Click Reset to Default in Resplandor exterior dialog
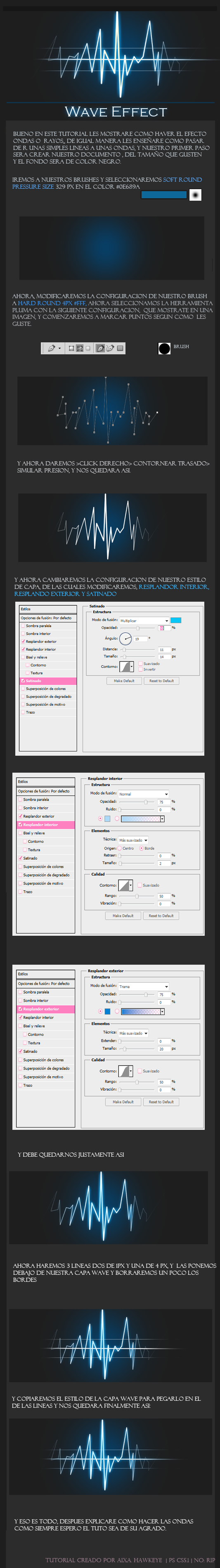Screen dimensions: 220x1568 (x=161, y=1102)
